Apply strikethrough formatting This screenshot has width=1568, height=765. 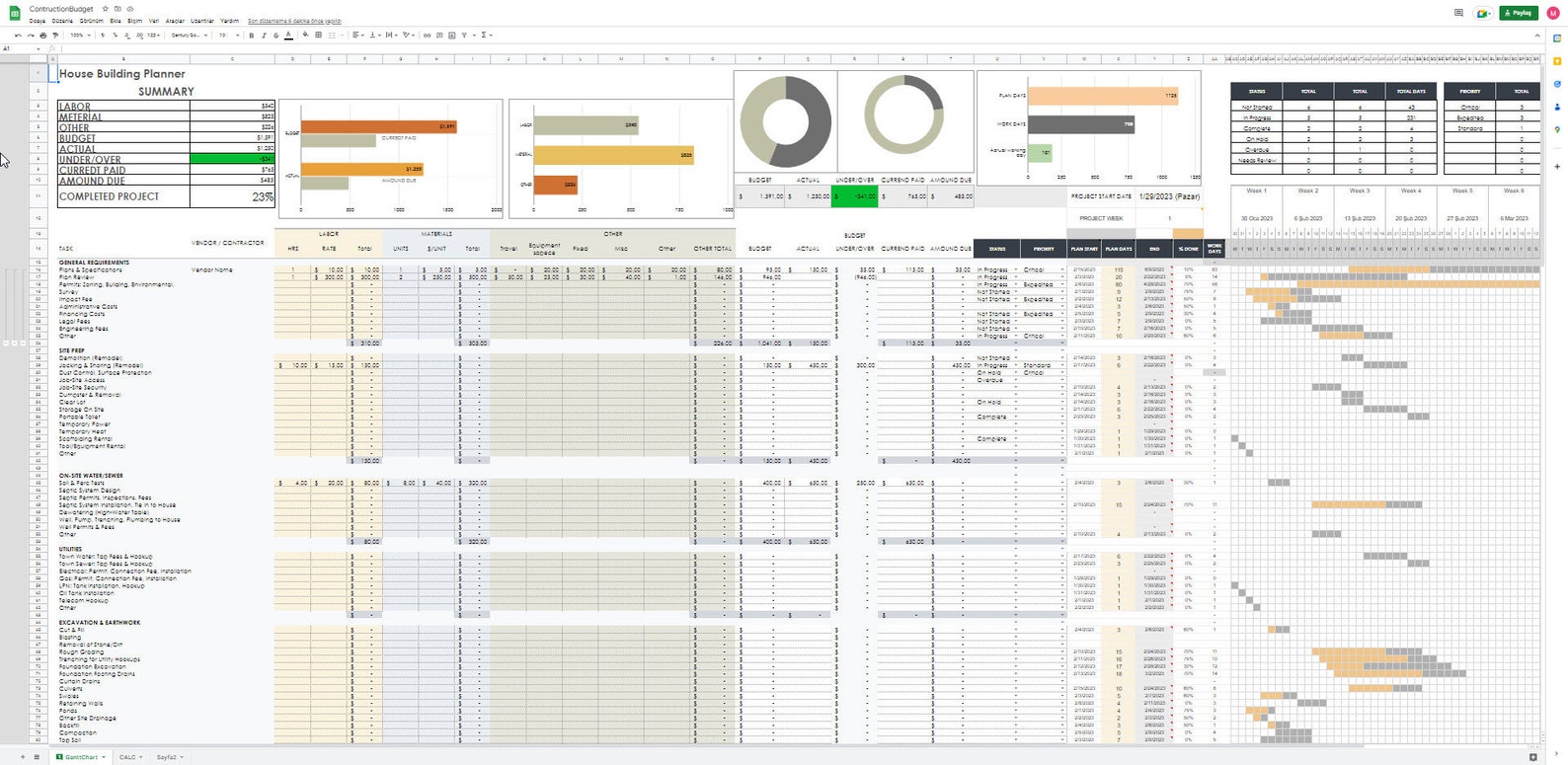tap(275, 36)
